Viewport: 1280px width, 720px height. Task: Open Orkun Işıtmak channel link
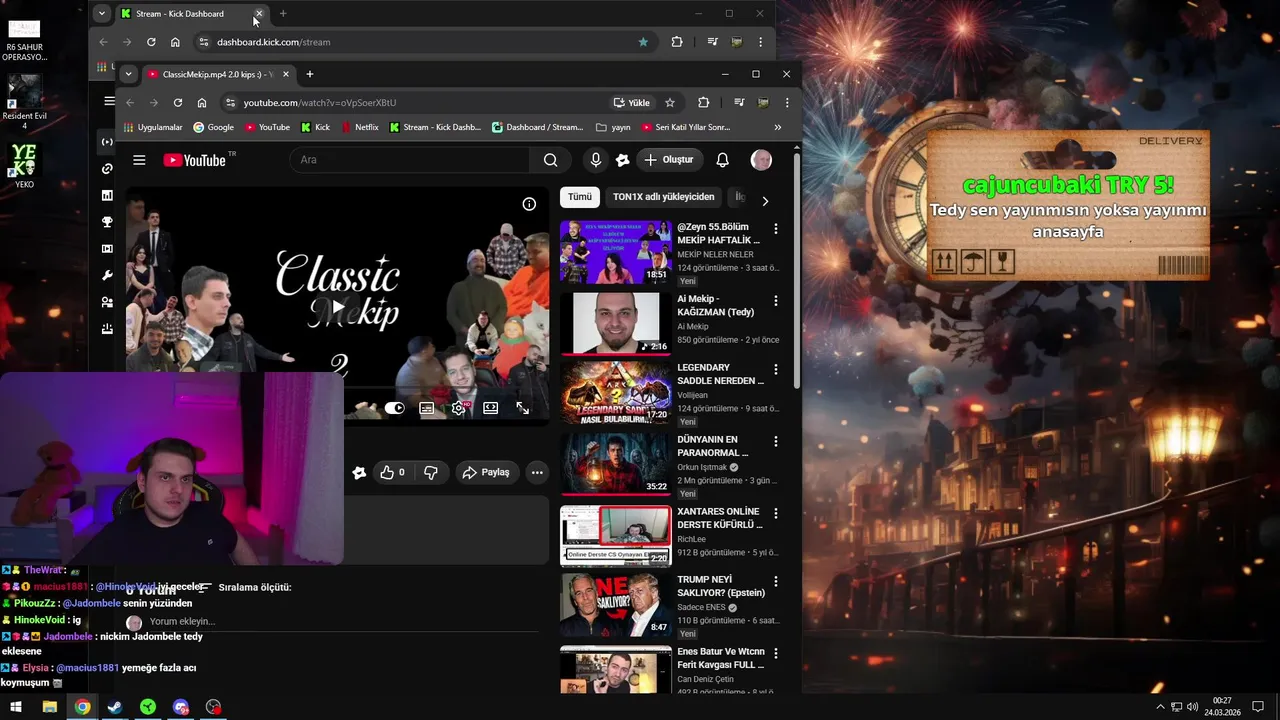point(702,467)
